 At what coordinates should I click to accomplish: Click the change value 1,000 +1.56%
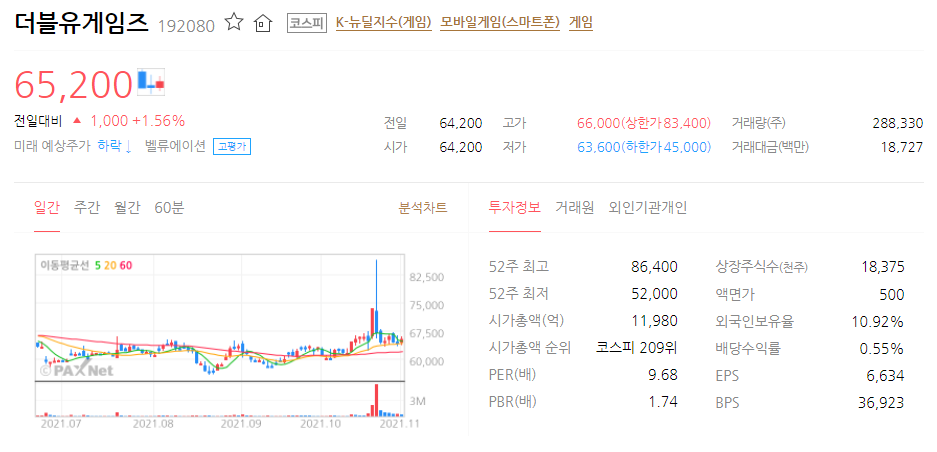pyautogui.click(x=137, y=121)
